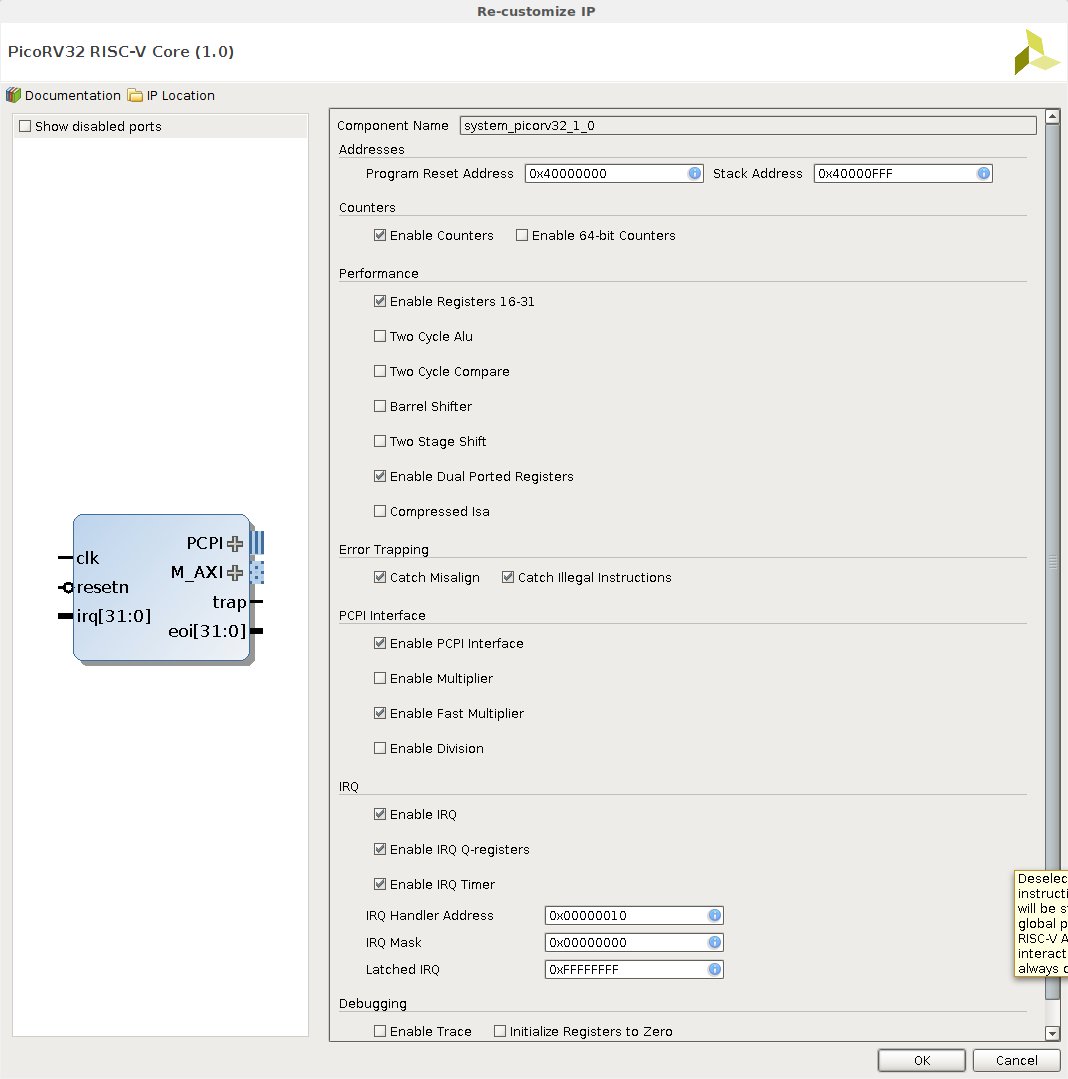Expand the M_AXI interface plus icon
Viewport: 1068px width, 1079px height.
pos(235,573)
